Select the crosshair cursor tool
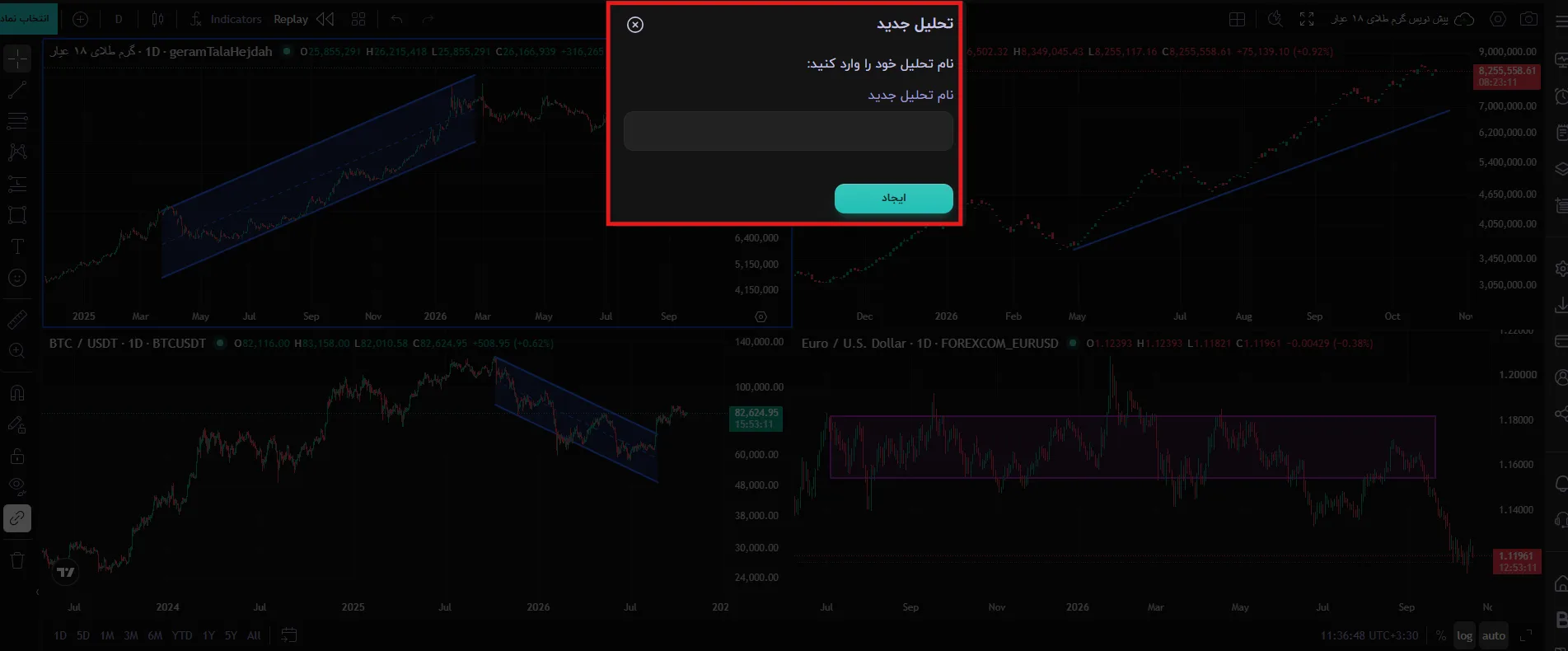 point(17,59)
